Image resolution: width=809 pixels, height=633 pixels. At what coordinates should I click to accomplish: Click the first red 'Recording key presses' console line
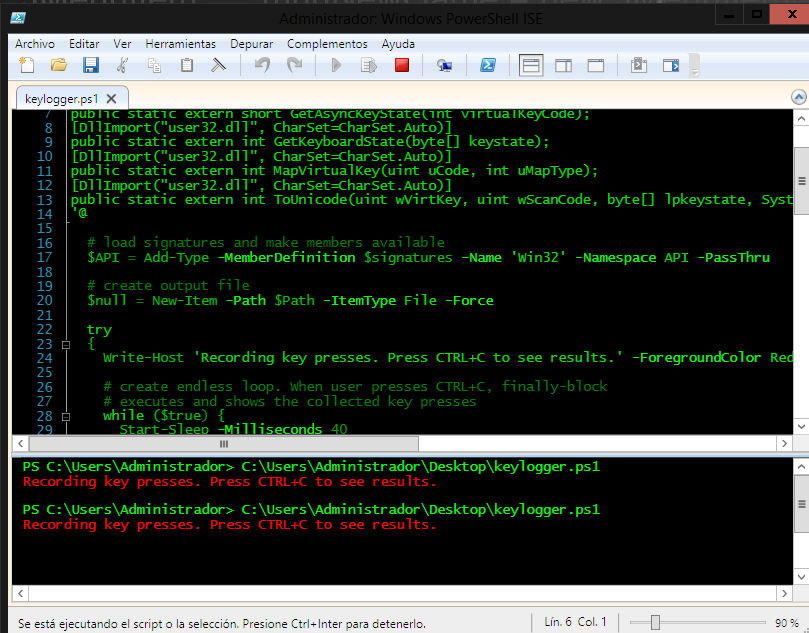[230, 482]
